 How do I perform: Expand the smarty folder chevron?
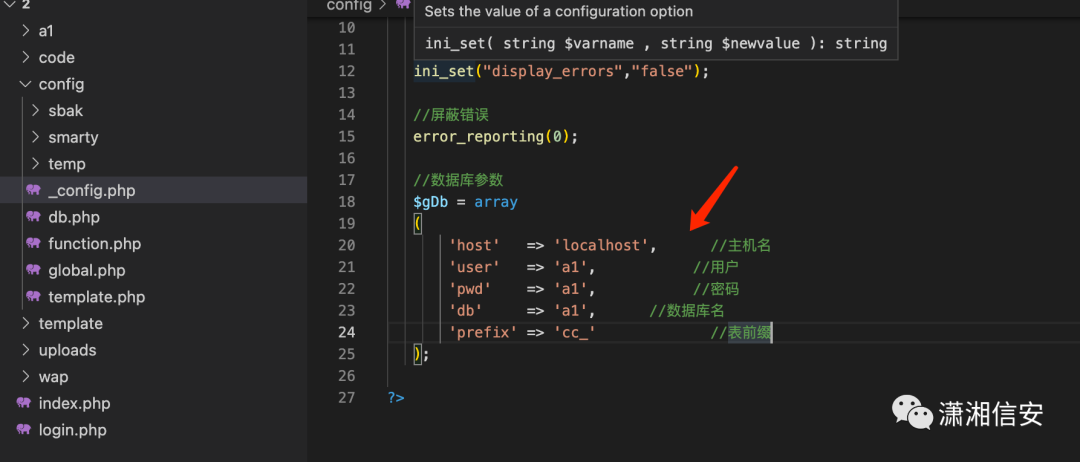tap(36, 137)
